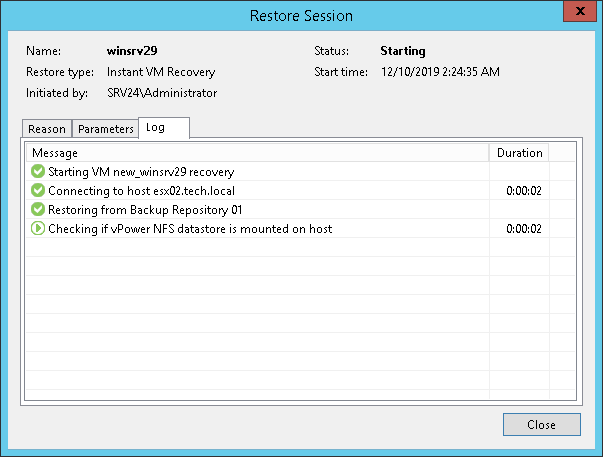Switch to the Reason tab

[47, 129]
